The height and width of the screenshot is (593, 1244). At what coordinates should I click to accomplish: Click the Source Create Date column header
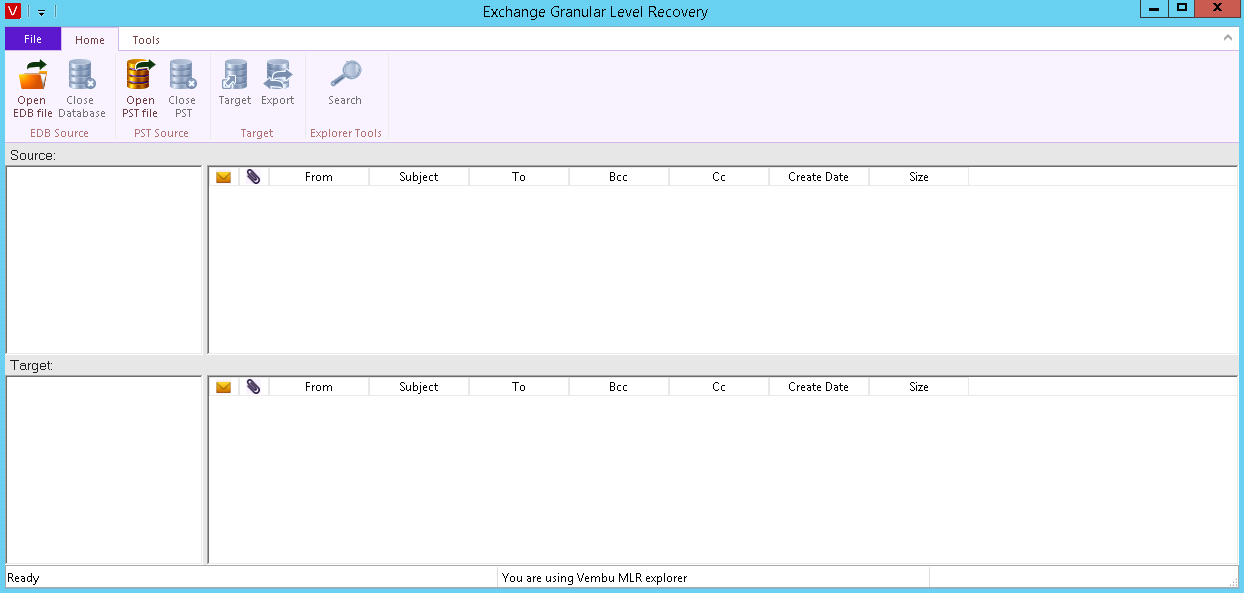point(819,177)
